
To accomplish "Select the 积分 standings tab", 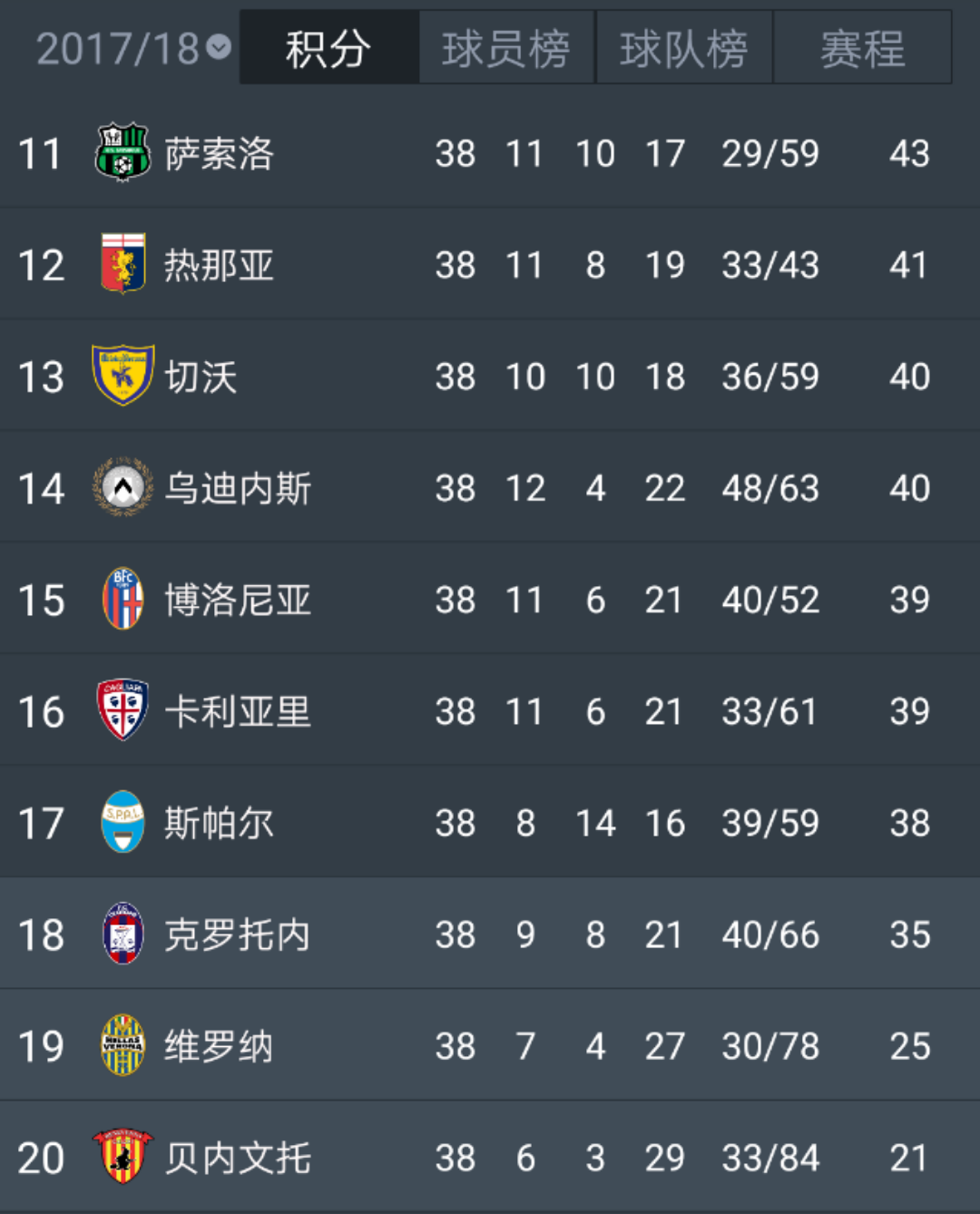I will [x=328, y=48].
